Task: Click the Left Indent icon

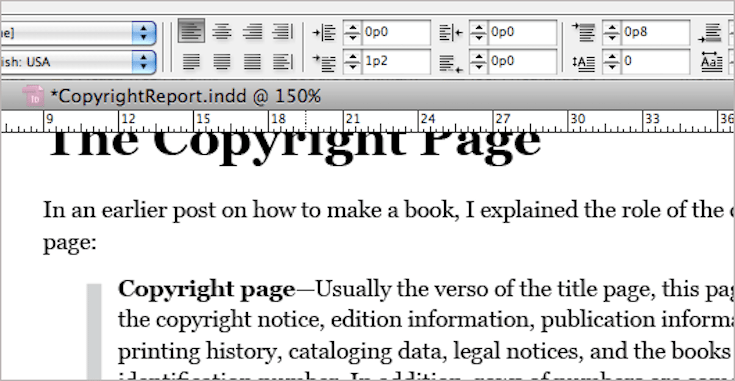Action: pyautogui.click(x=324, y=33)
